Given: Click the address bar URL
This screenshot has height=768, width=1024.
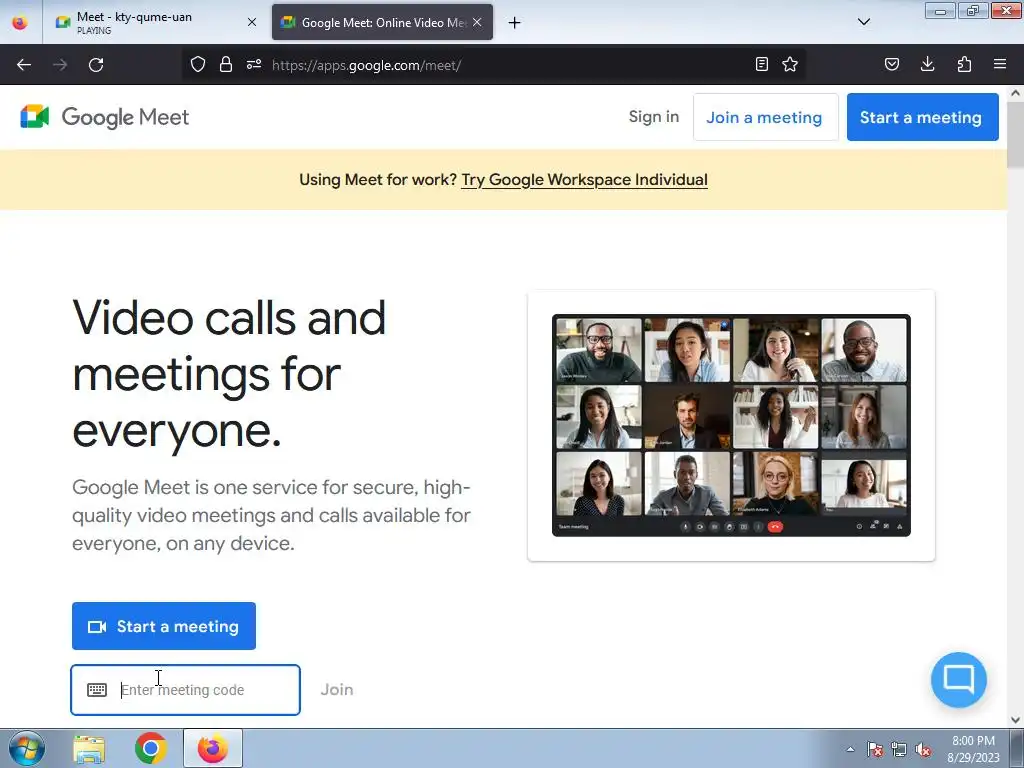Looking at the screenshot, I should (366, 65).
